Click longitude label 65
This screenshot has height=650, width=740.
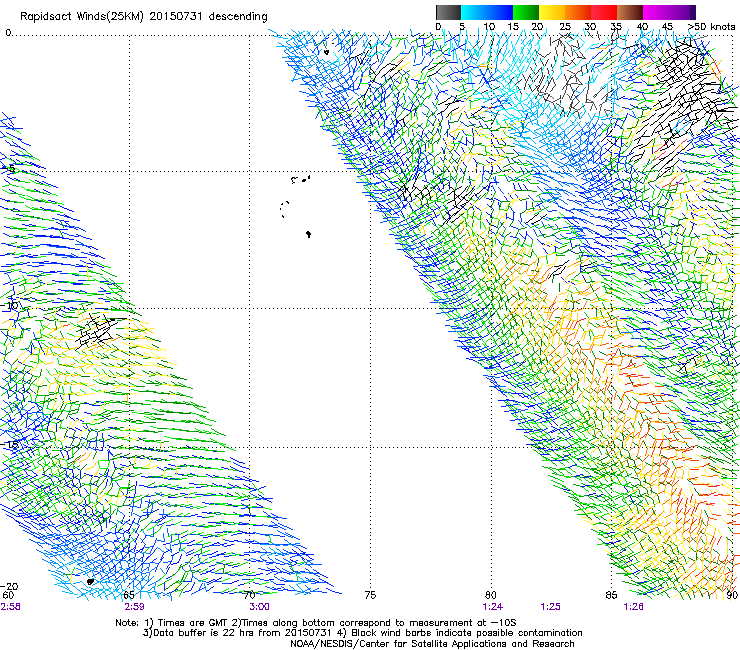pos(128,595)
